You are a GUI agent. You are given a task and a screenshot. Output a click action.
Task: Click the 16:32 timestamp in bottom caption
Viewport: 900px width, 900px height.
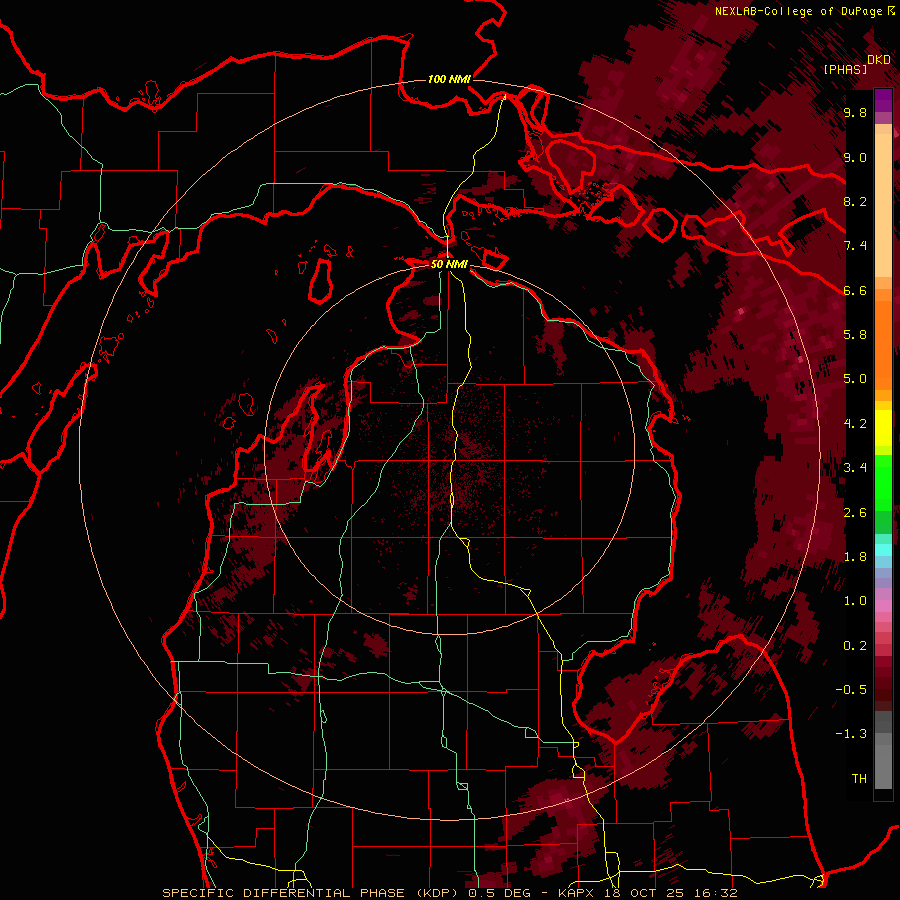click(716, 893)
